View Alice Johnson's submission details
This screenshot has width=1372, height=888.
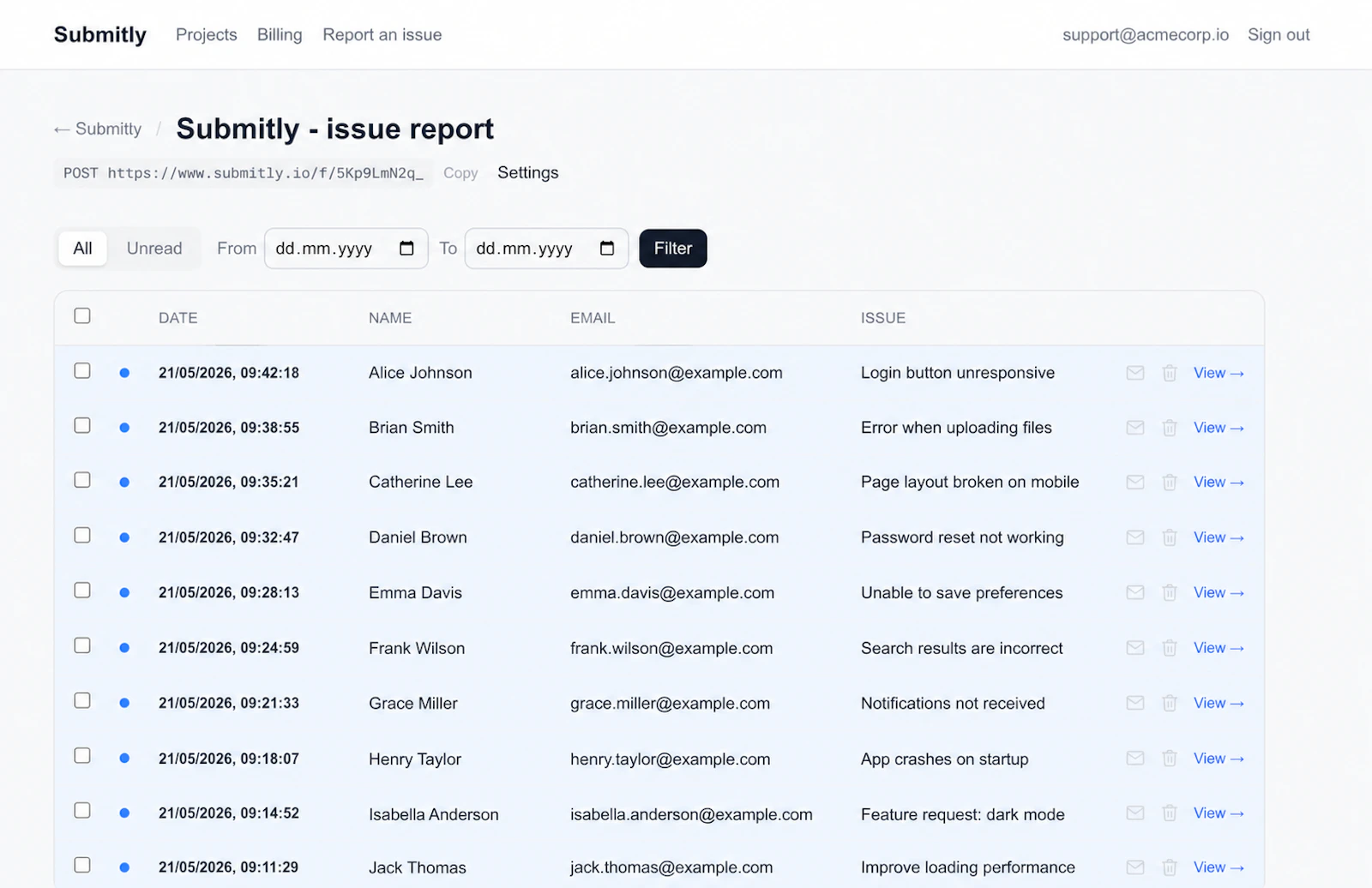tap(1219, 373)
